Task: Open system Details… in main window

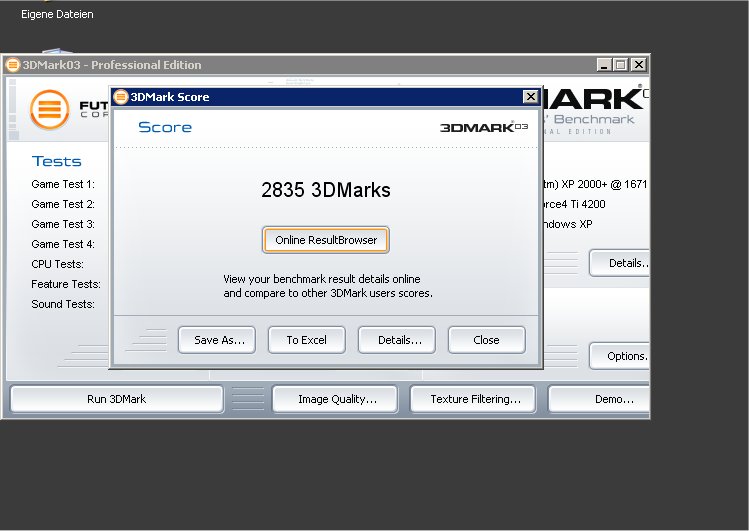Action: point(620,263)
